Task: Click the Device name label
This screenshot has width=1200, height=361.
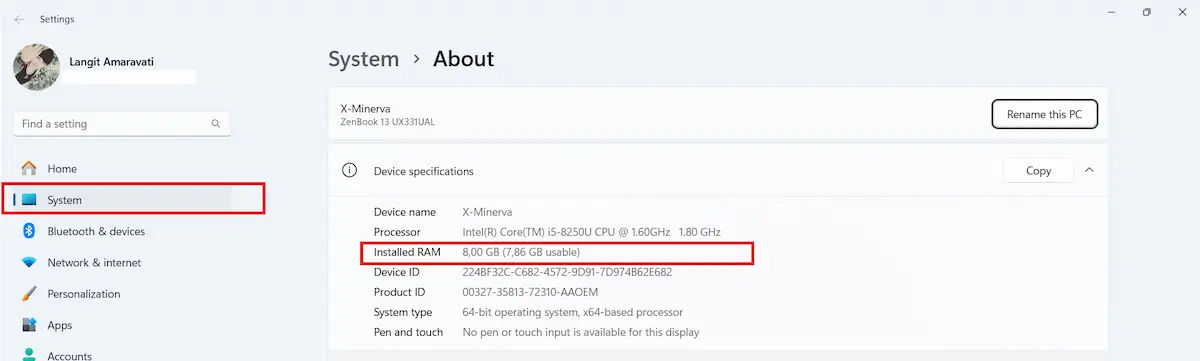Action: coord(405,212)
